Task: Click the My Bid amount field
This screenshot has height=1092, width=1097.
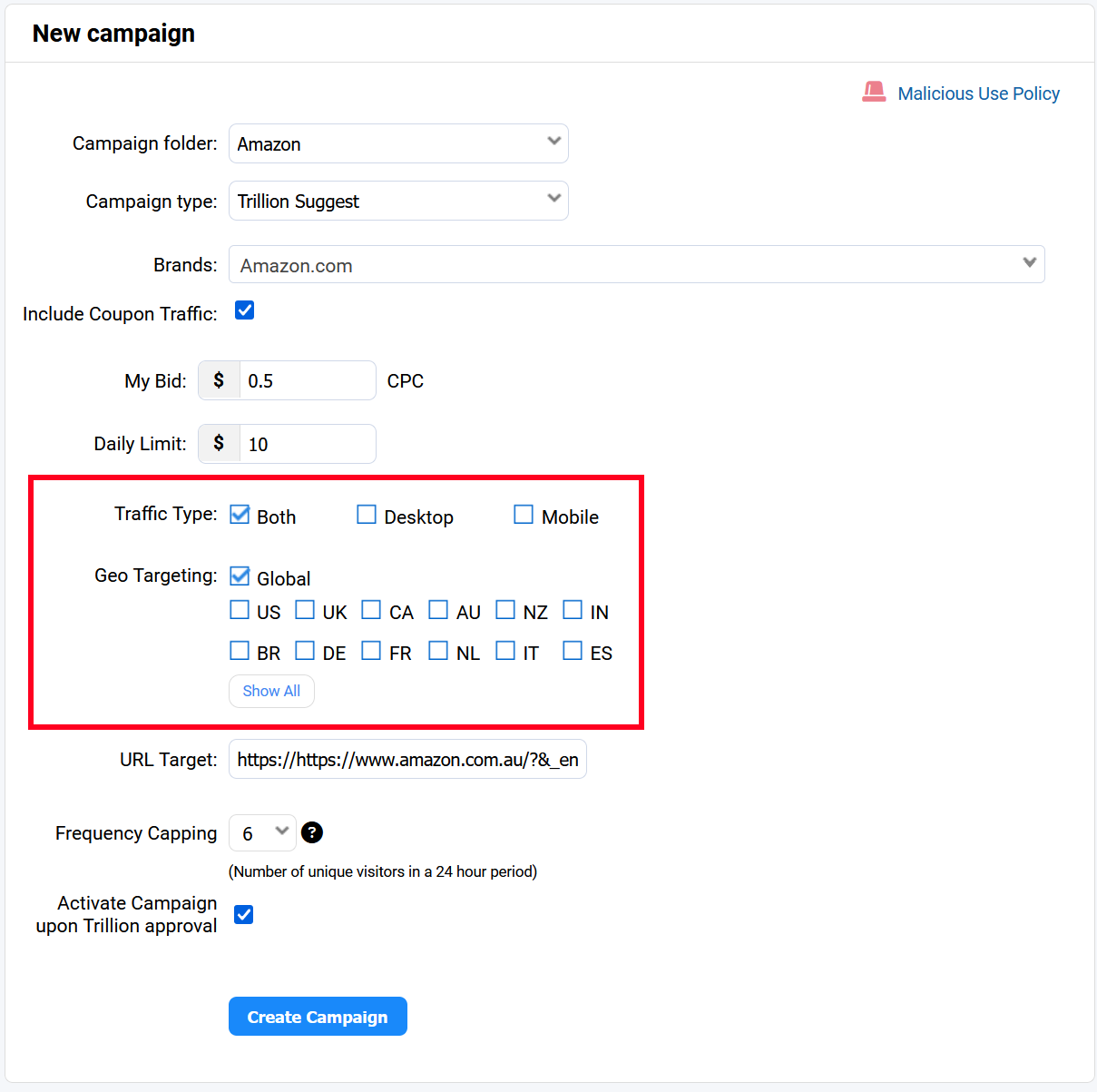Action: click(308, 380)
